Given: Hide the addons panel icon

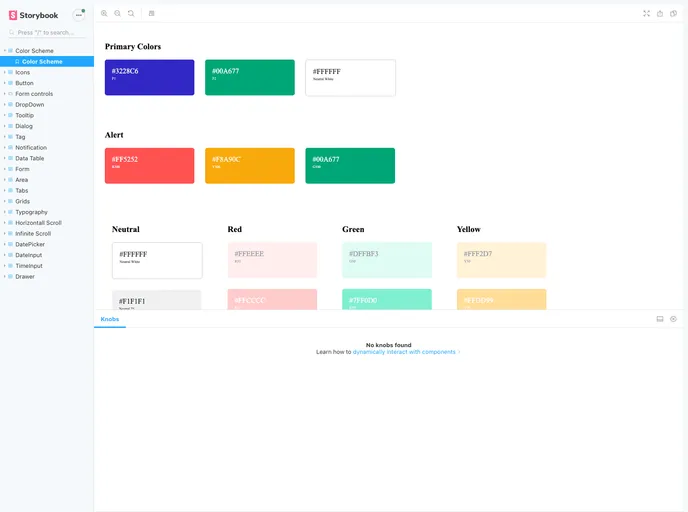Looking at the screenshot, I should 674,319.
